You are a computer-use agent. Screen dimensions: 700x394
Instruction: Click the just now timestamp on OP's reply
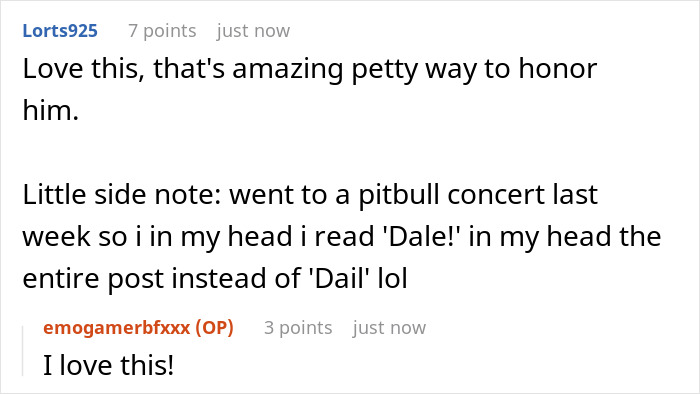389,328
